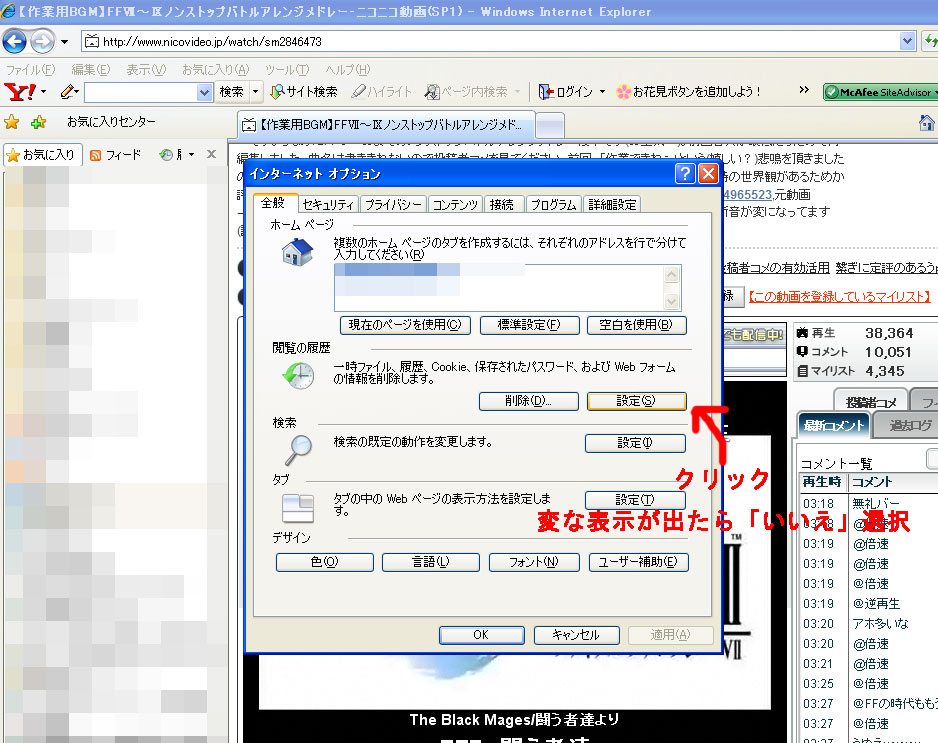The height and width of the screenshot is (743, 938).
Task: Select the フィード tab in favorites pane
Action: 115,155
